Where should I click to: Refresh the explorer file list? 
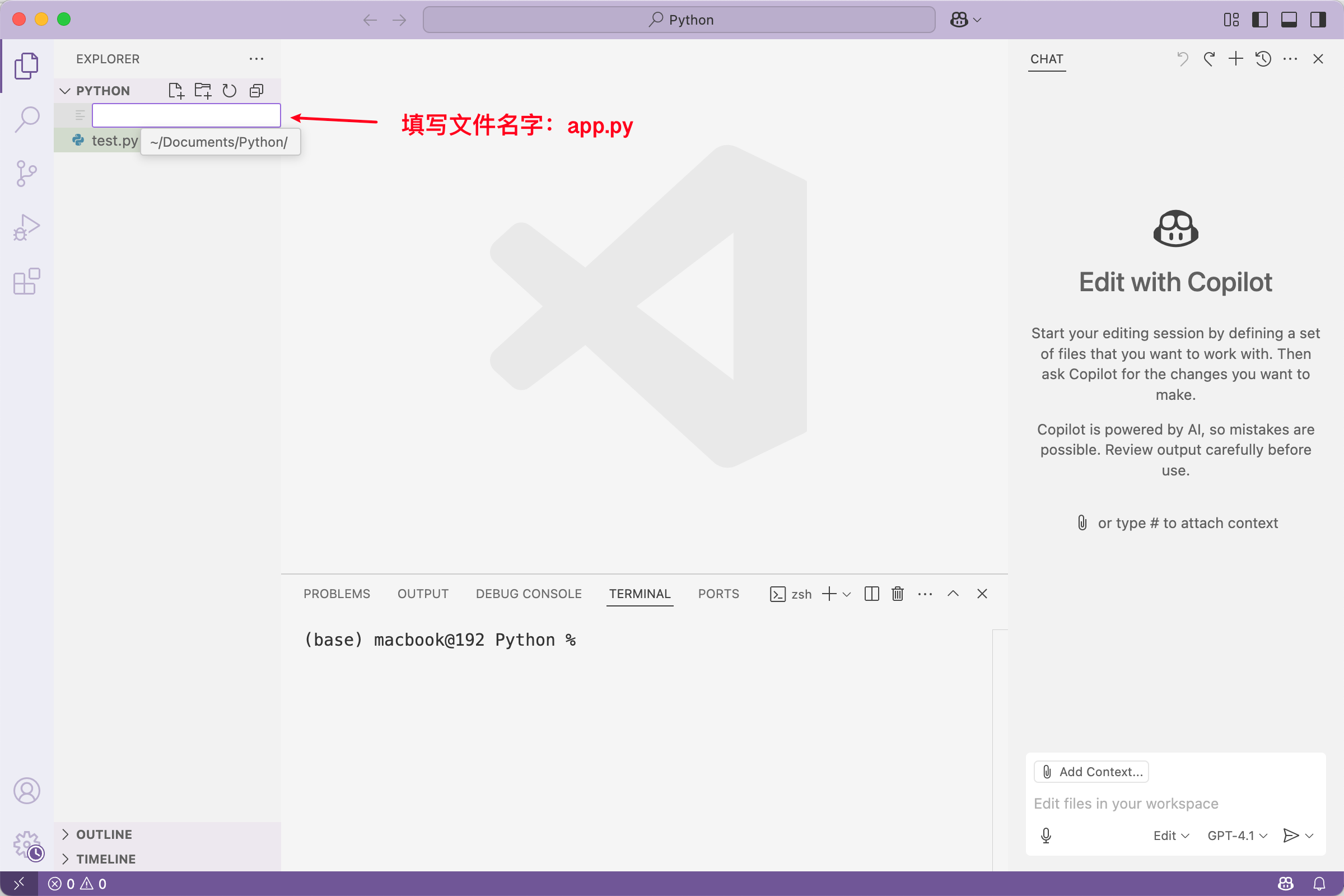click(229, 90)
